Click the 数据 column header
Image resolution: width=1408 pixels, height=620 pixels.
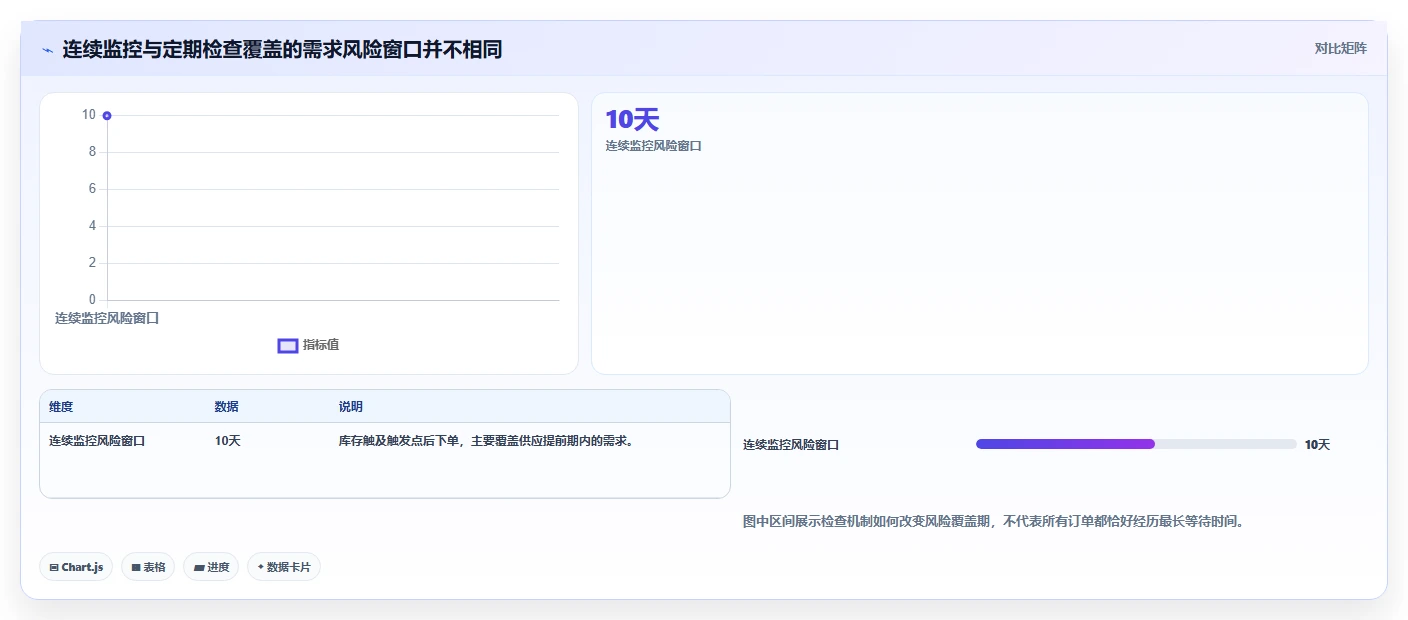(x=226, y=407)
